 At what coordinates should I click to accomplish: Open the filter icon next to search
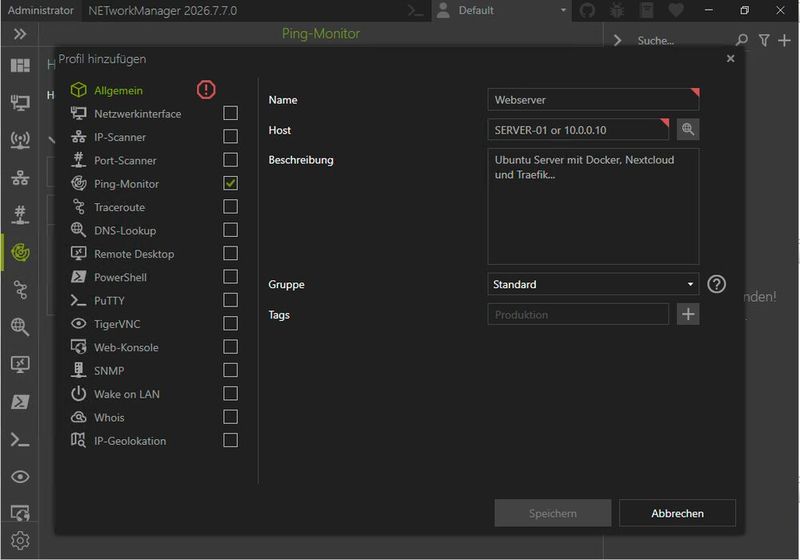click(764, 40)
